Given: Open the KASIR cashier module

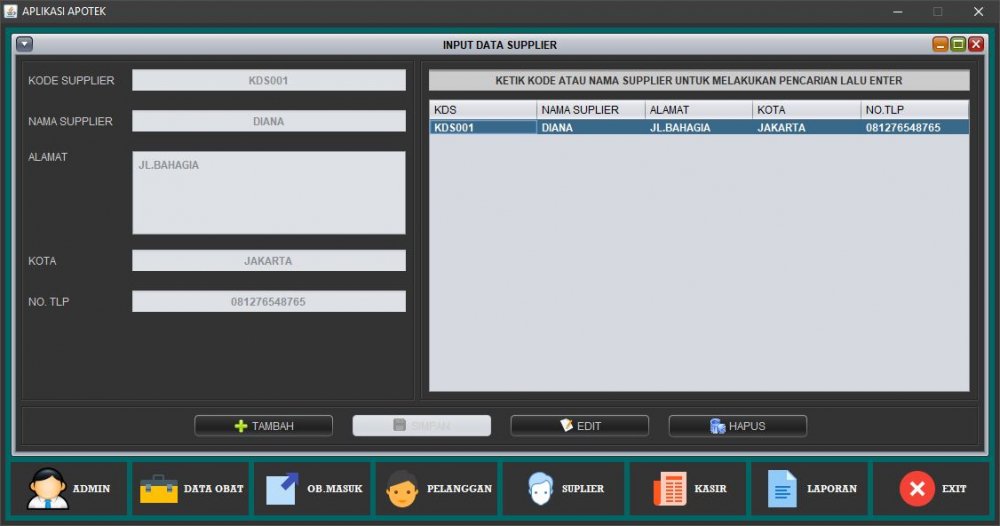Looking at the screenshot, I should 669,488.
